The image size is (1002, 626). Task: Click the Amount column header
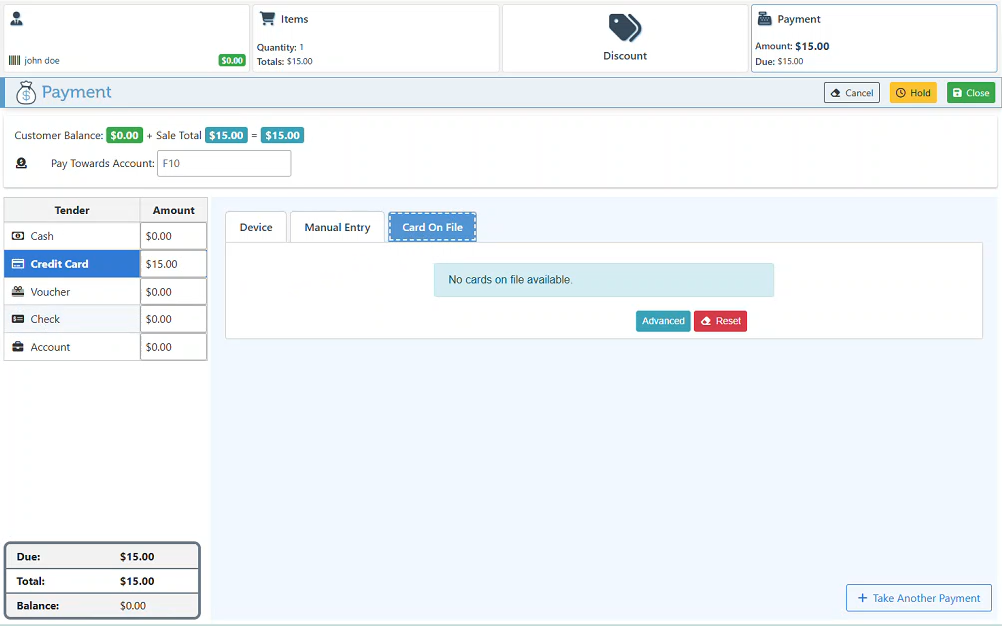[173, 210]
